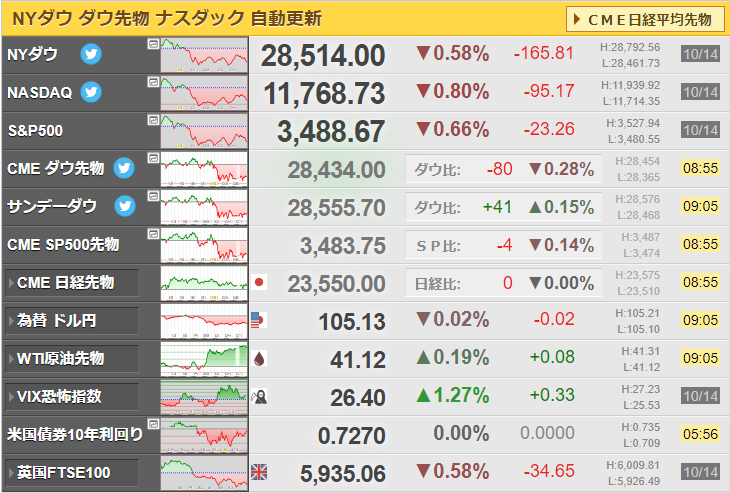The height and width of the screenshot is (493, 730).
Task: Click the WTI原油先物 mini chart
Action: [204, 358]
